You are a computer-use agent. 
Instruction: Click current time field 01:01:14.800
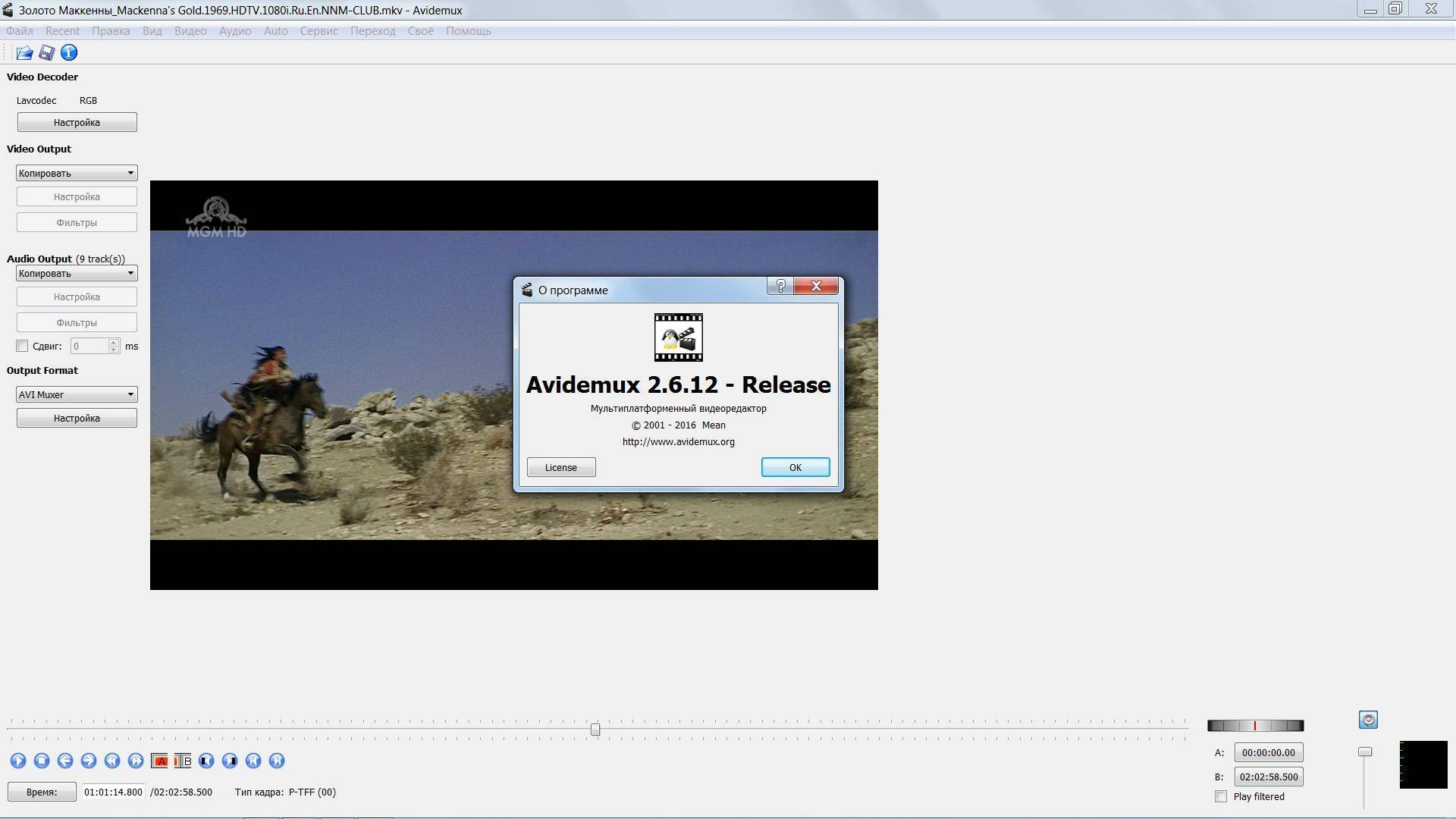[x=113, y=792]
